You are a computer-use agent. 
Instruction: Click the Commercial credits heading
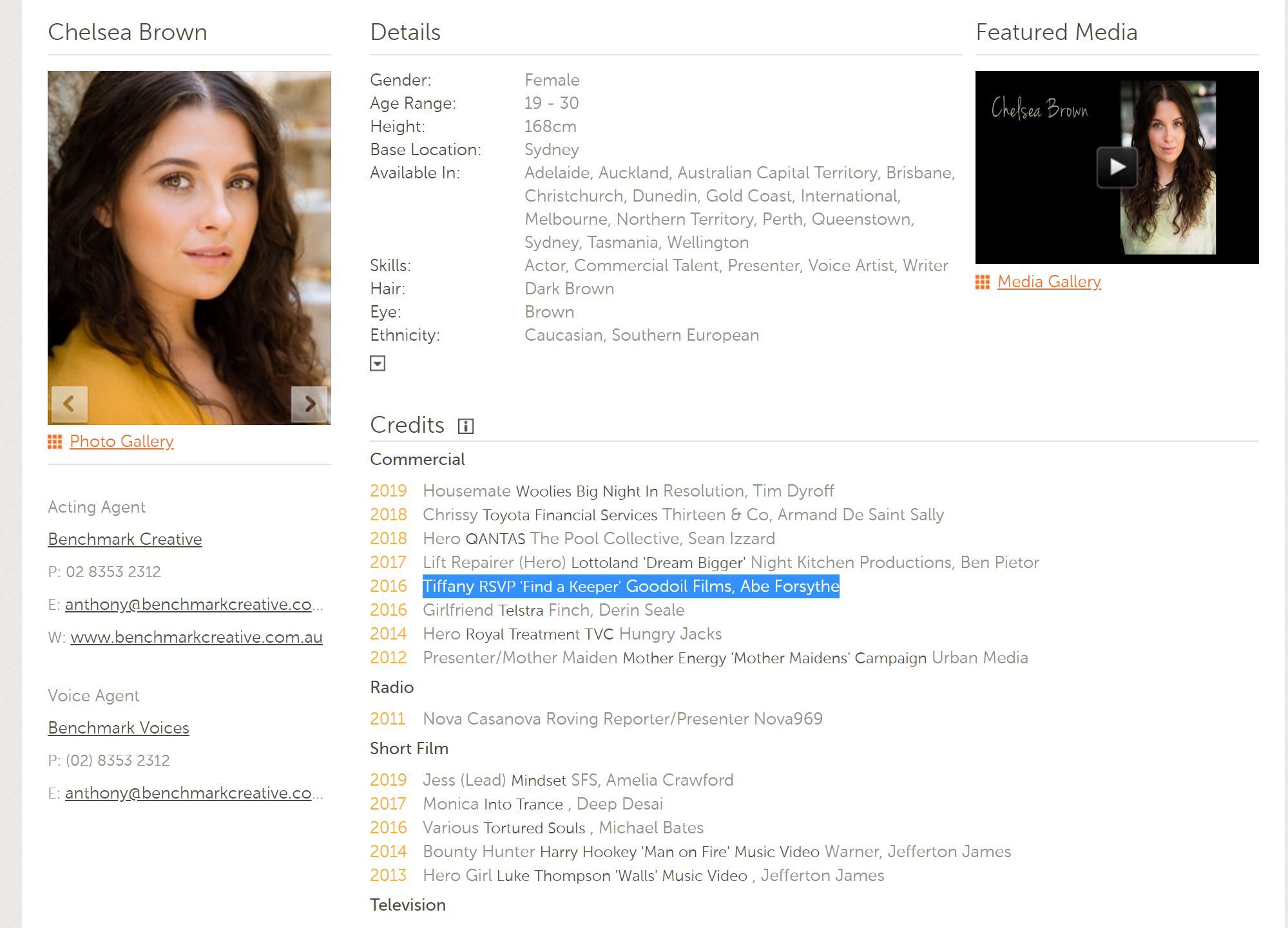[x=417, y=460]
